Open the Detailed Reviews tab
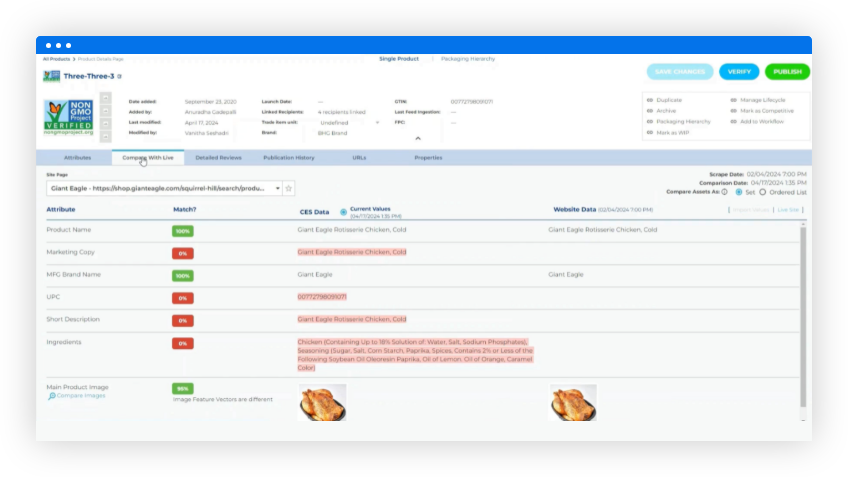This screenshot has width=848, height=477. coord(218,158)
